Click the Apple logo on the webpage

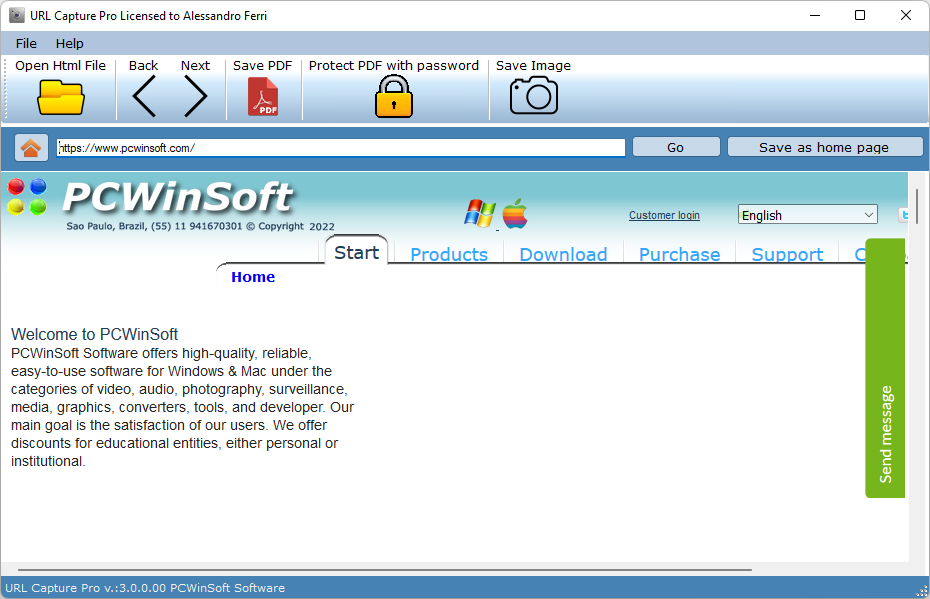coord(515,213)
